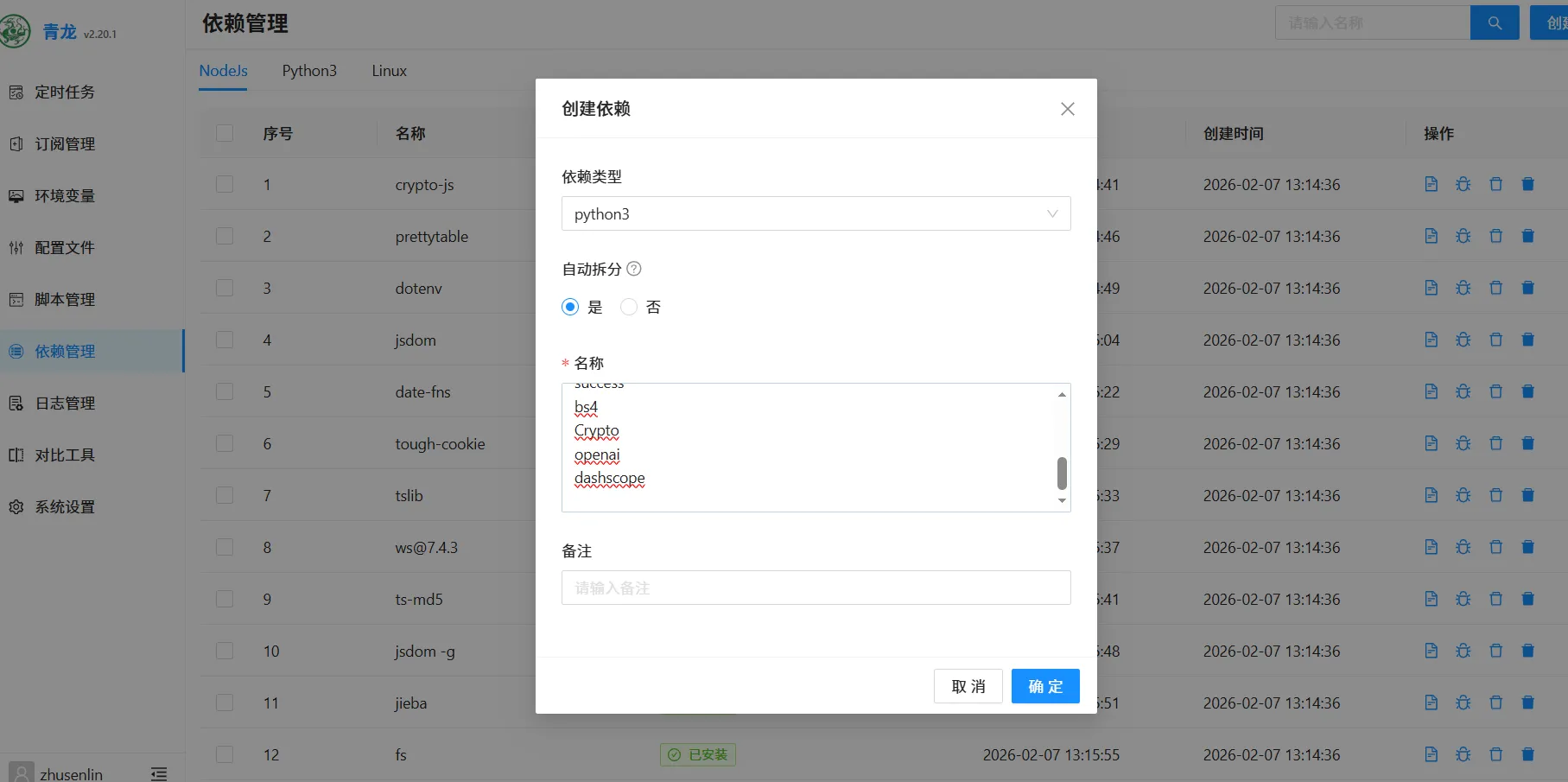Click the 青龙 logo icon

pyautogui.click(x=16, y=31)
